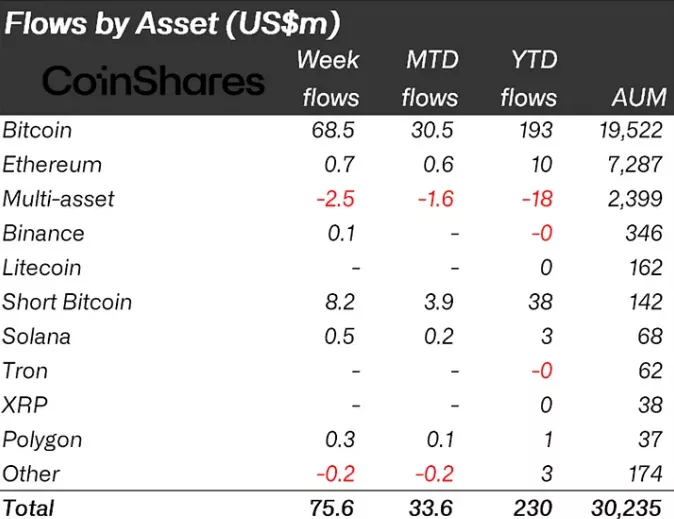Select the MTD flows column header

430,78
